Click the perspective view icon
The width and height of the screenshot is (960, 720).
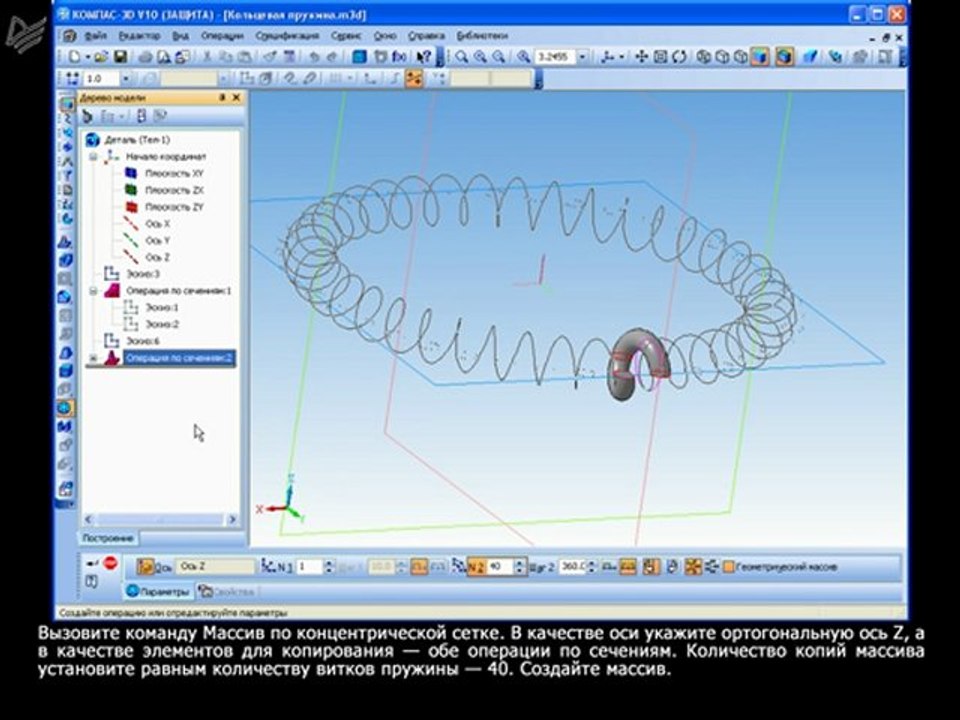pos(810,57)
